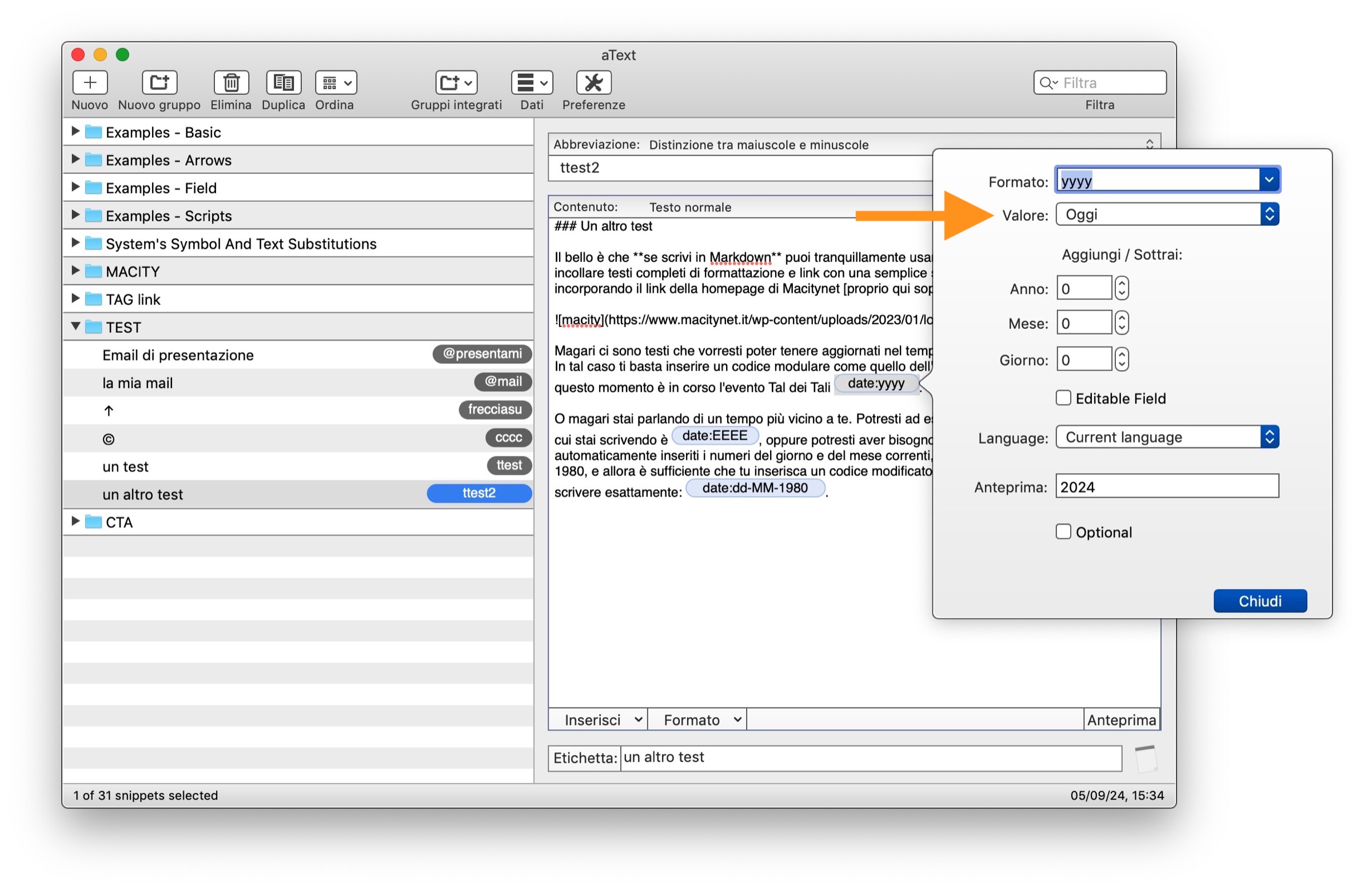The image size is (1372, 890).
Task: Click the Elimina trash icon
Action: pos(231,82)
